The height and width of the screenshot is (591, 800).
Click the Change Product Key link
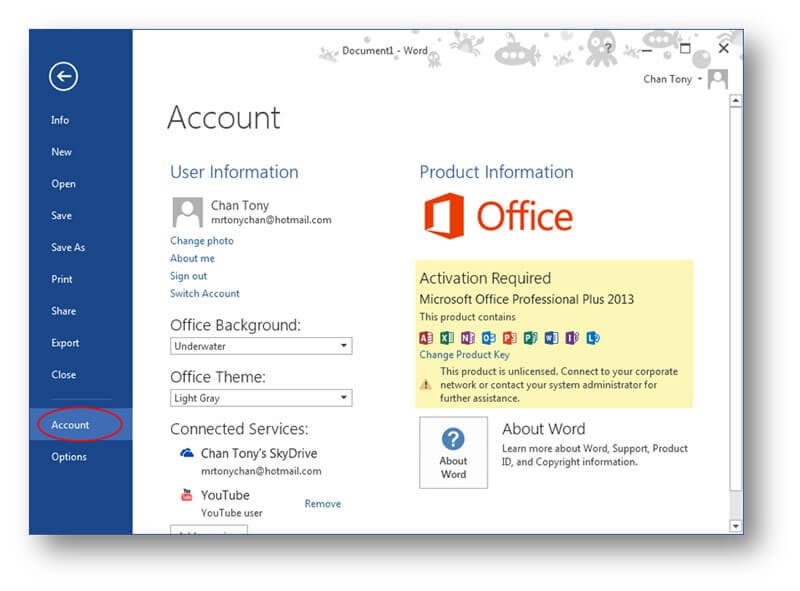coord(464,355)
